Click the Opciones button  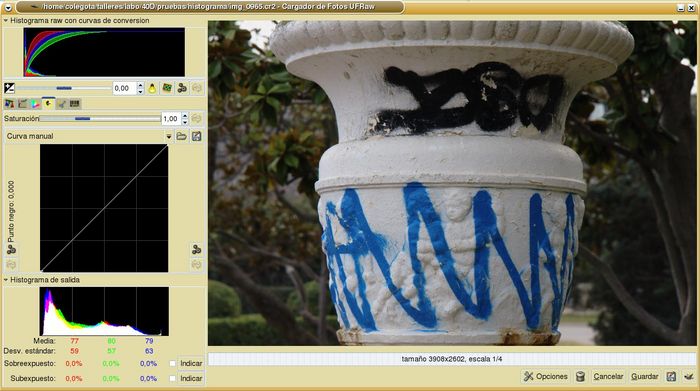[x=546, y=377]
